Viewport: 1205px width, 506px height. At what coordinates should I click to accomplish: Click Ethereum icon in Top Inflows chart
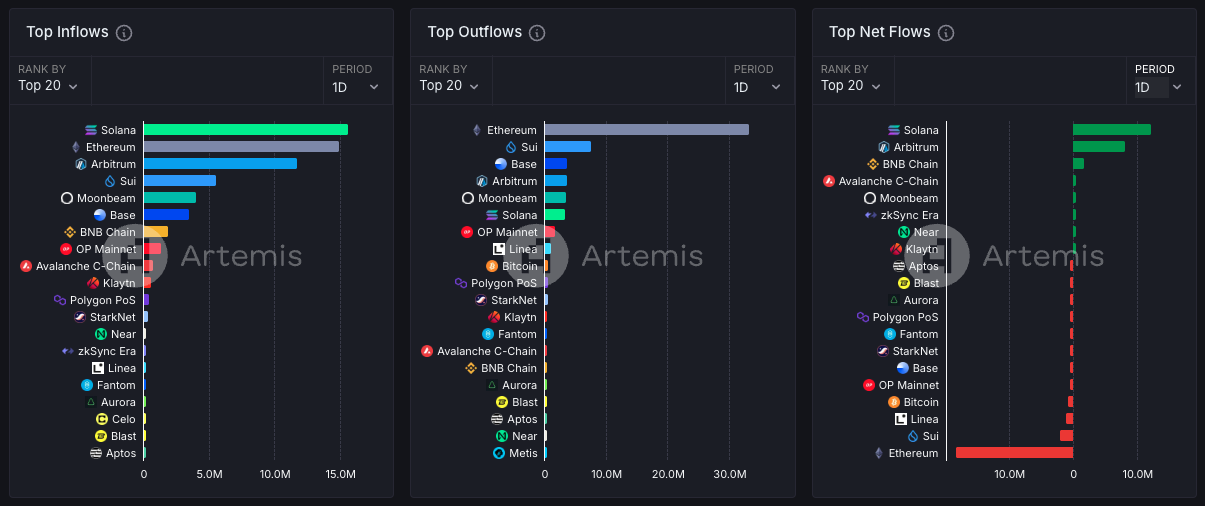(x=75, y=147)
